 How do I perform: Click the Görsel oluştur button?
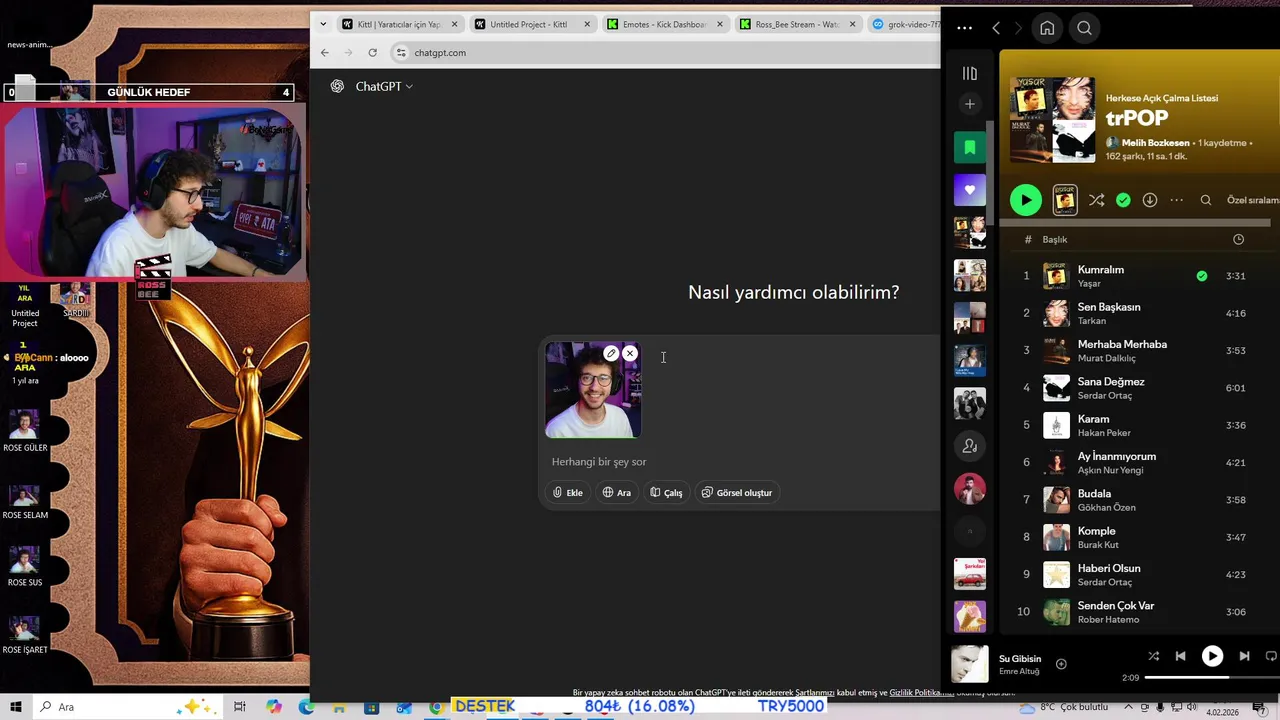tap(737, 493)
